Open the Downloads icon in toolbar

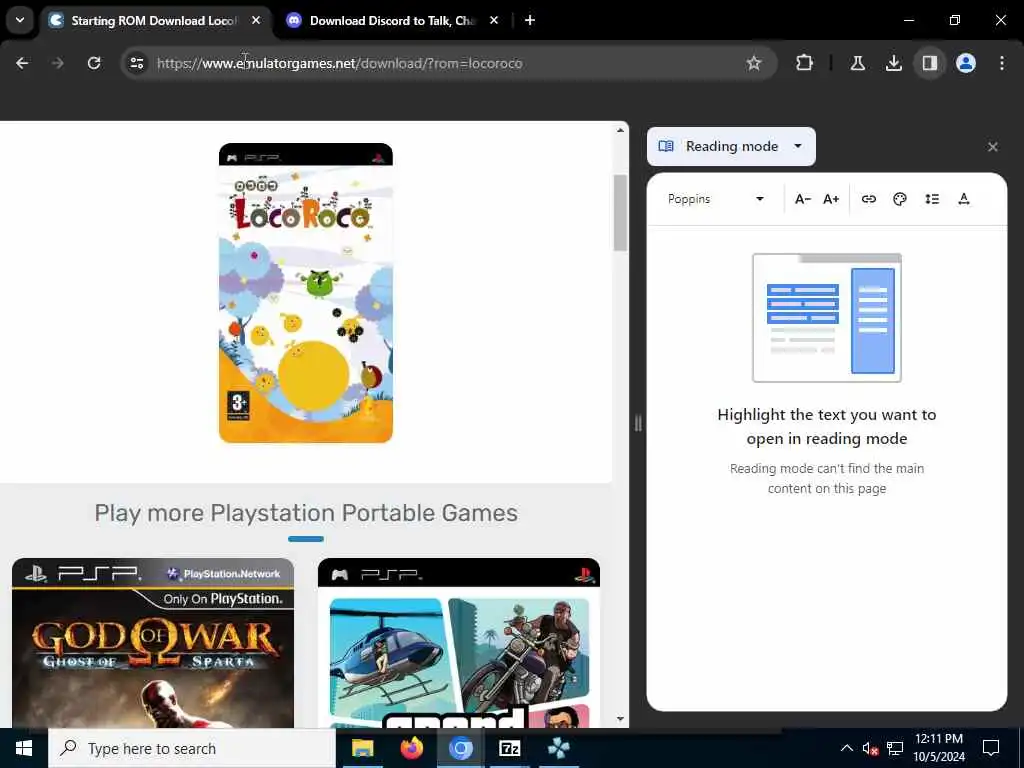(893, 63)
